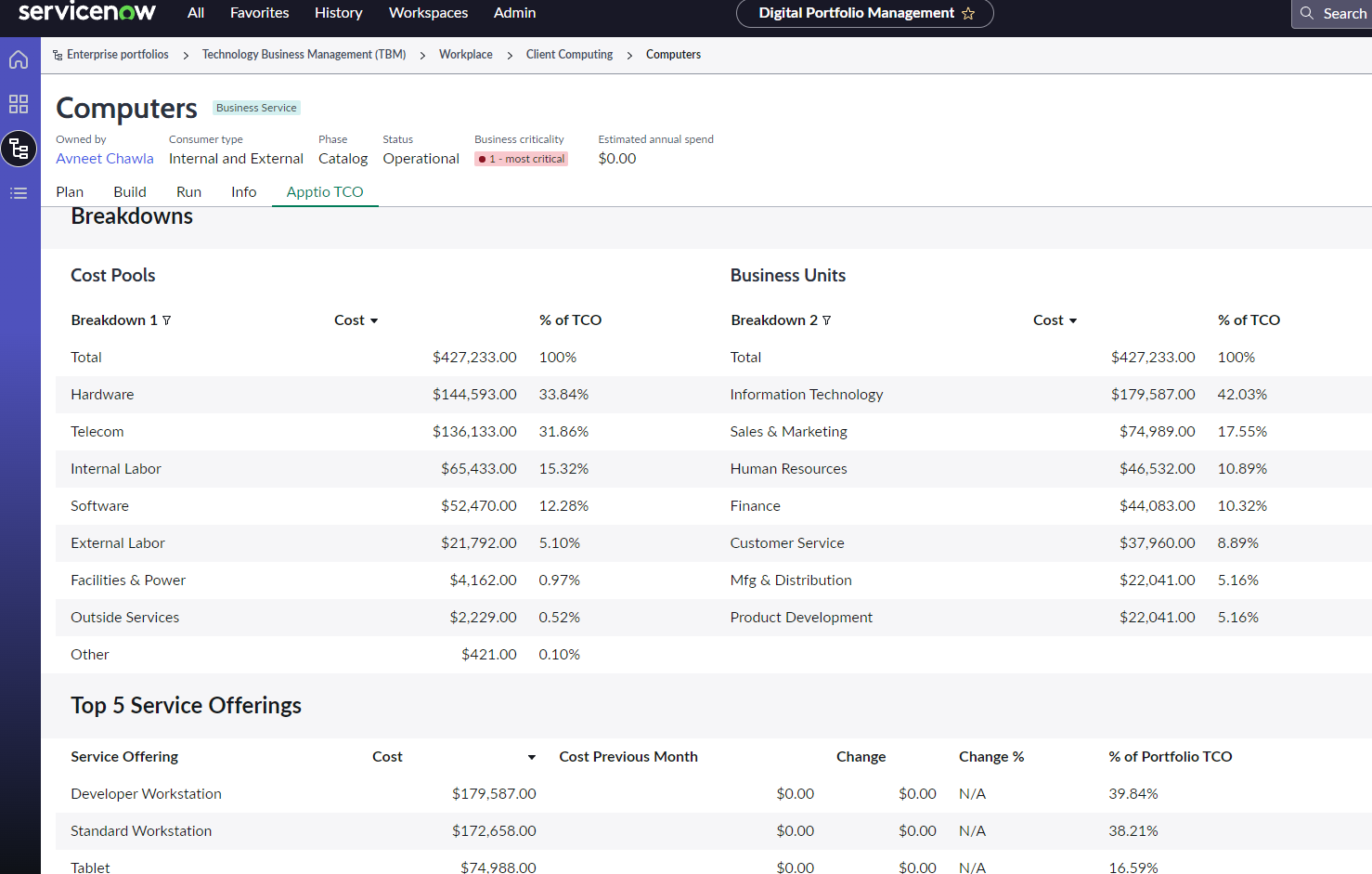Switch to the Plan tab

pyautogui.click(x=70, y=192)
